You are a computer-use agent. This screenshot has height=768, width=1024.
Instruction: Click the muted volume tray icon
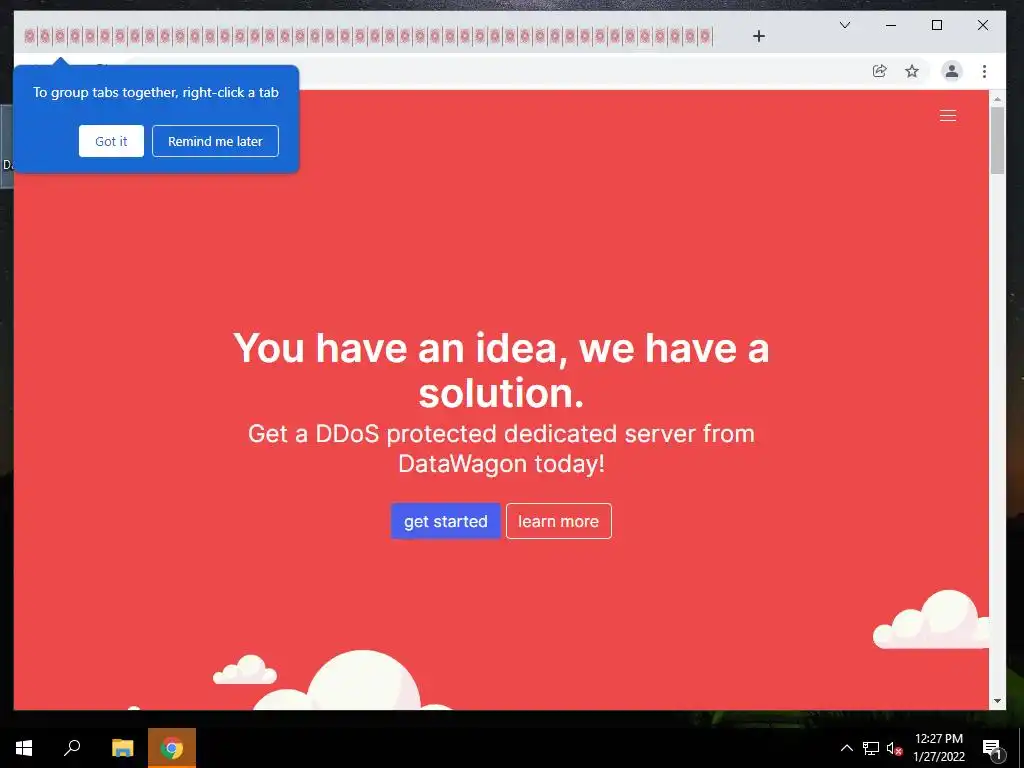894,748
